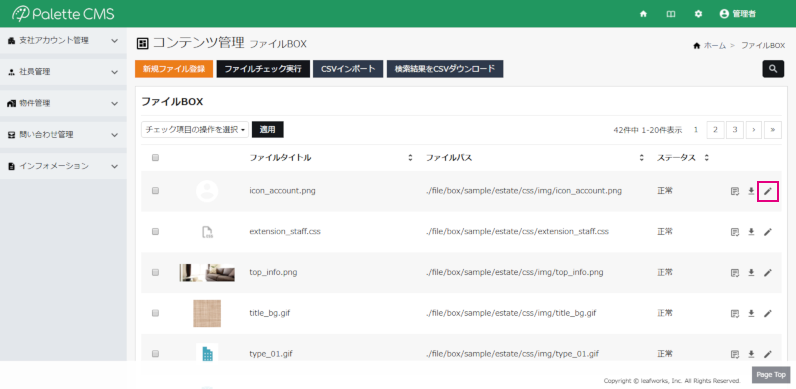Download extension_staff.css file
This screenshot has height=389, width=796.
tap(751, 232)
